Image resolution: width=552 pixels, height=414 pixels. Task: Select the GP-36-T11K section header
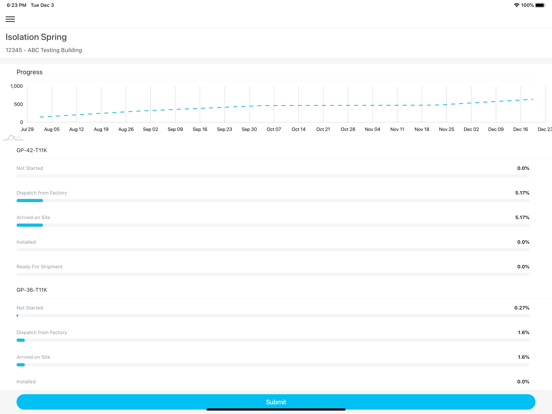32,290
